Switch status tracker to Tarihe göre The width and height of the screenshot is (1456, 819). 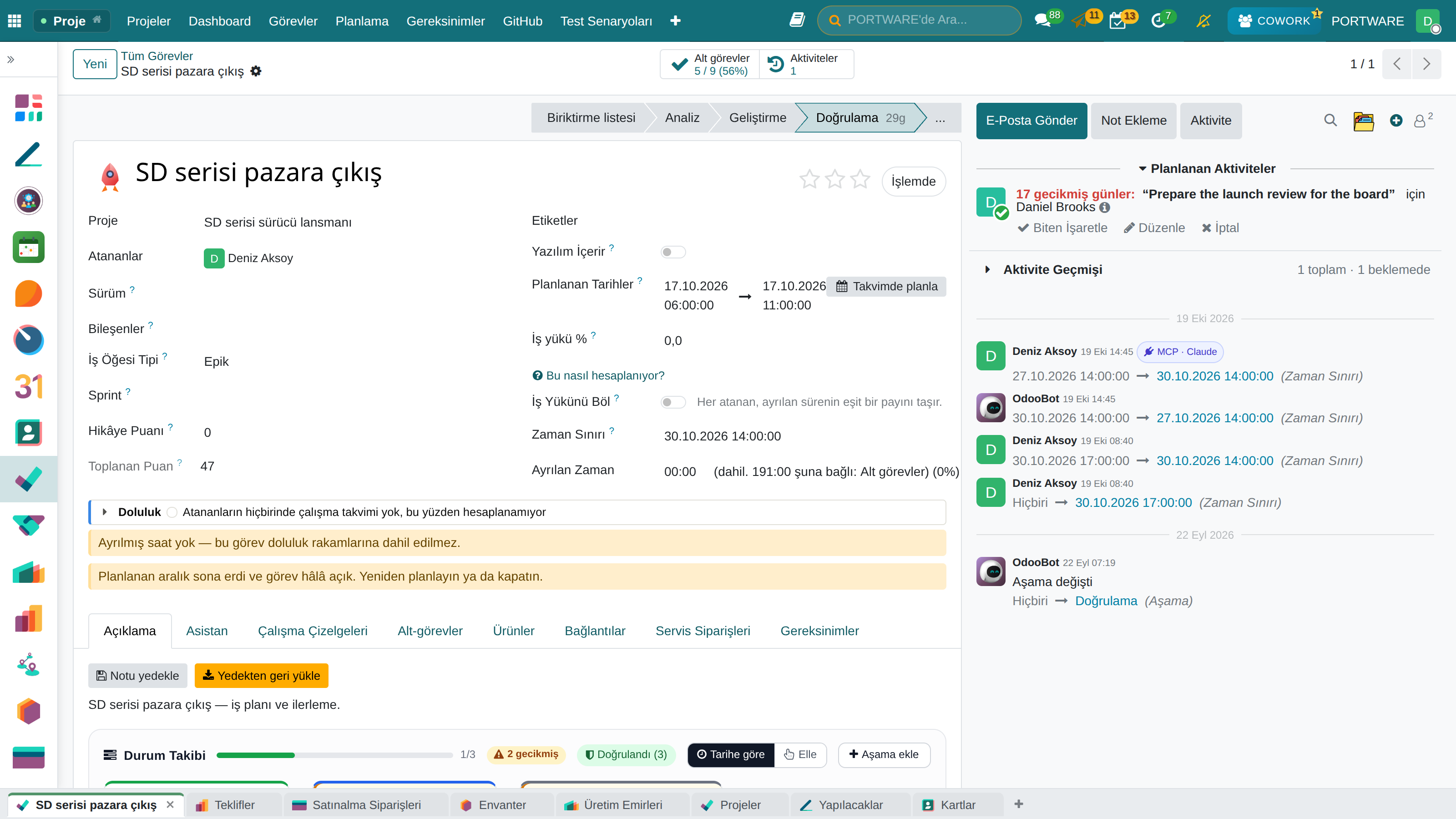[731, 754]
